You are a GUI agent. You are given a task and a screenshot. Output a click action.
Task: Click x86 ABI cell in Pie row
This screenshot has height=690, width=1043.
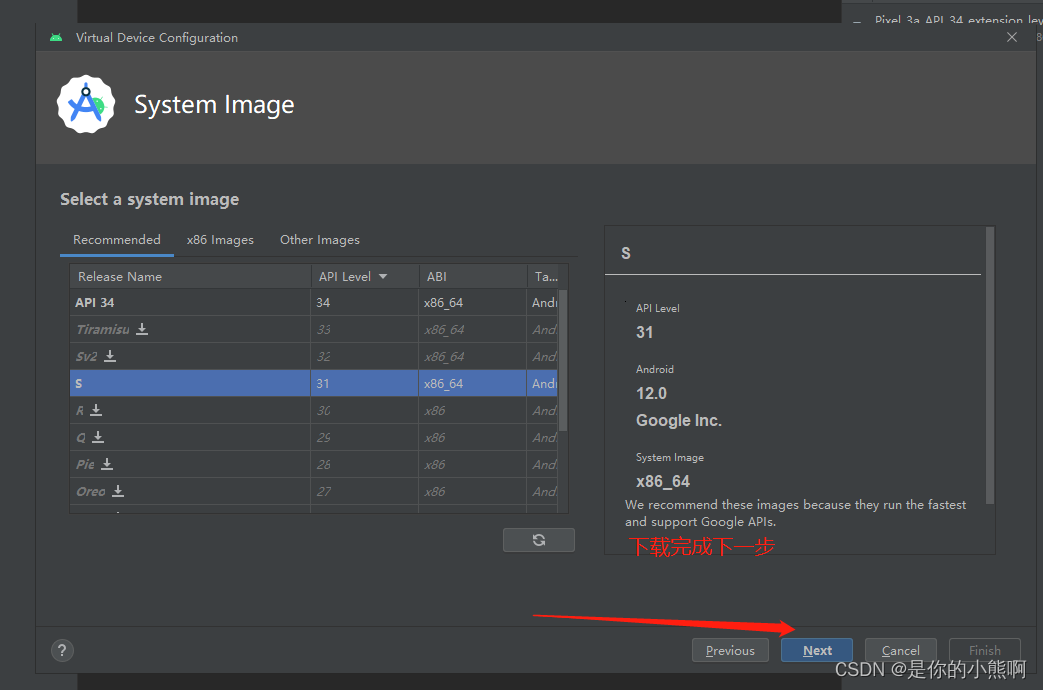472,464
